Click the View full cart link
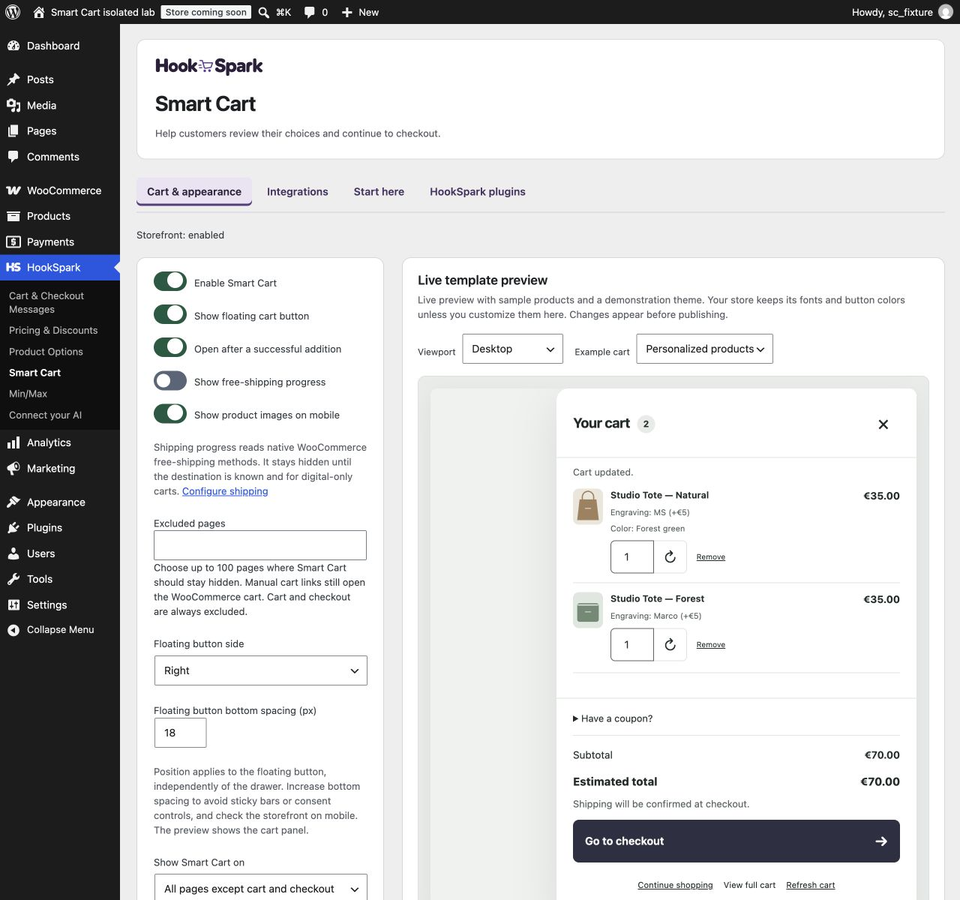 pyautogui.click(x=749, y=885)
